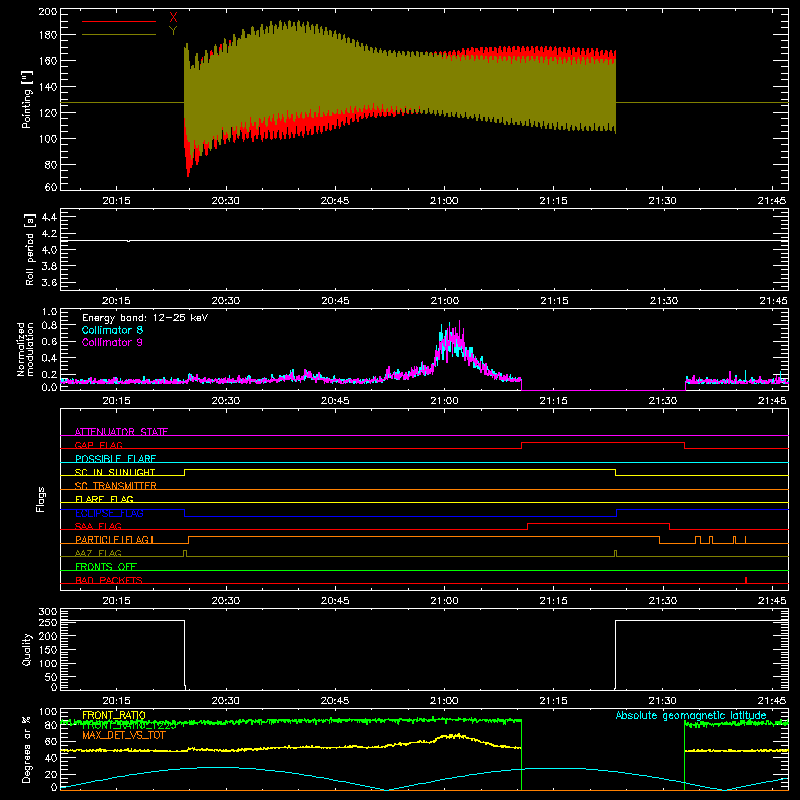
Task: Click the red X legend line swatch
Action: pyautogui.click(x=119, y=21)
